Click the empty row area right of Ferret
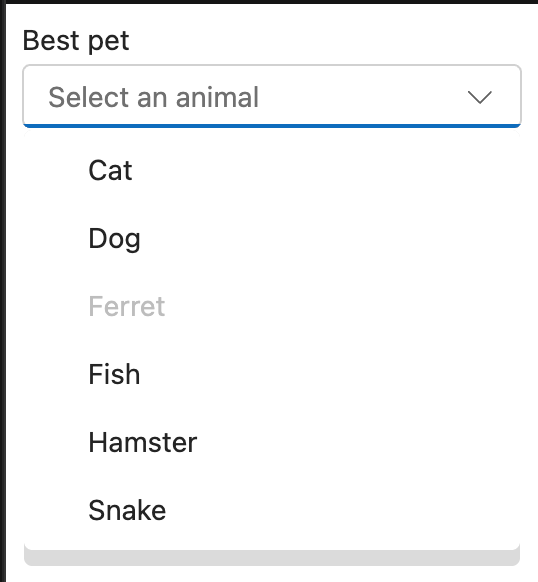The image size is (538, 582). pos(342,306)
